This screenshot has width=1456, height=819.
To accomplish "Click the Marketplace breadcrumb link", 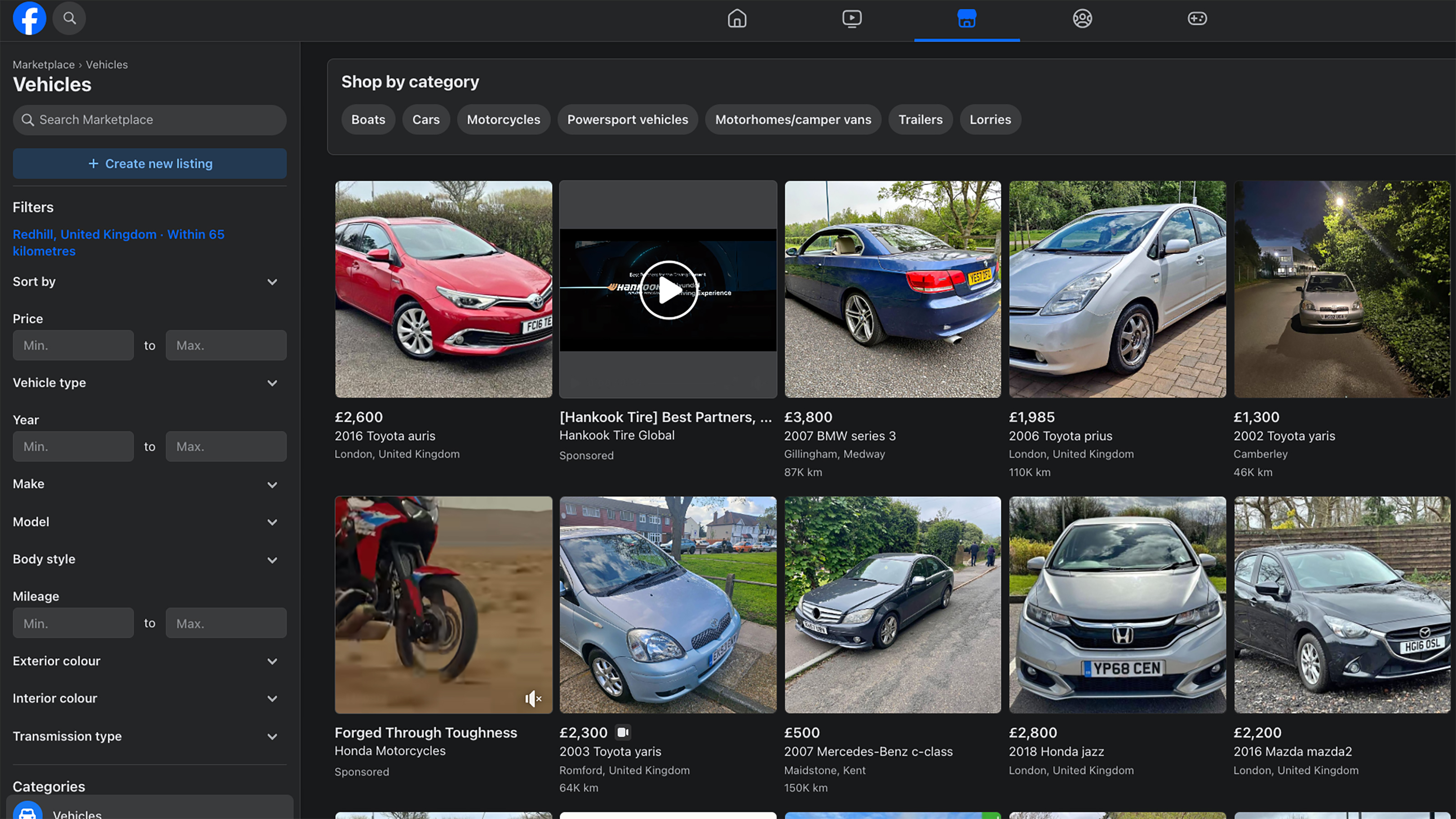I will pos(44,65).
